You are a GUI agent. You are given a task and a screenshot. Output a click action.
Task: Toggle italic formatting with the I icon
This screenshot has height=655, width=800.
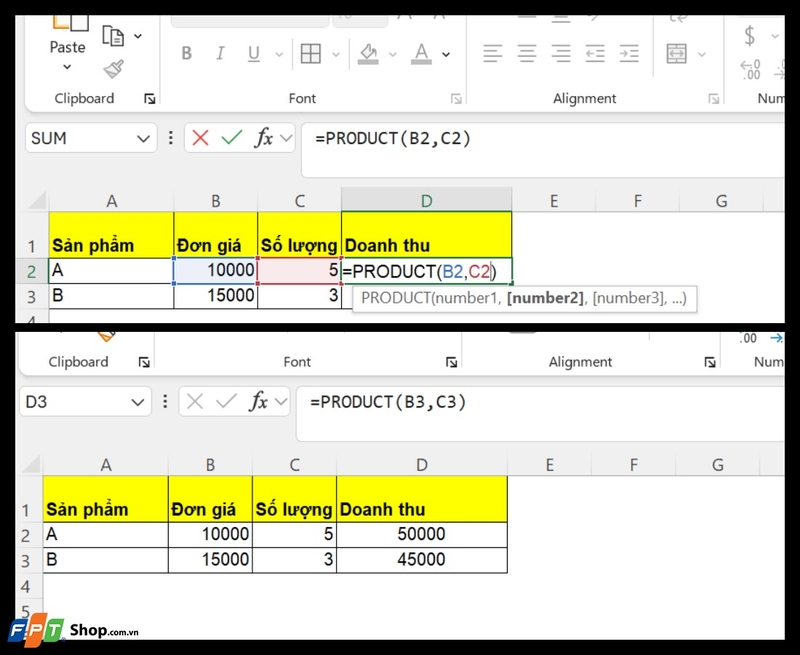pos(220,53)
